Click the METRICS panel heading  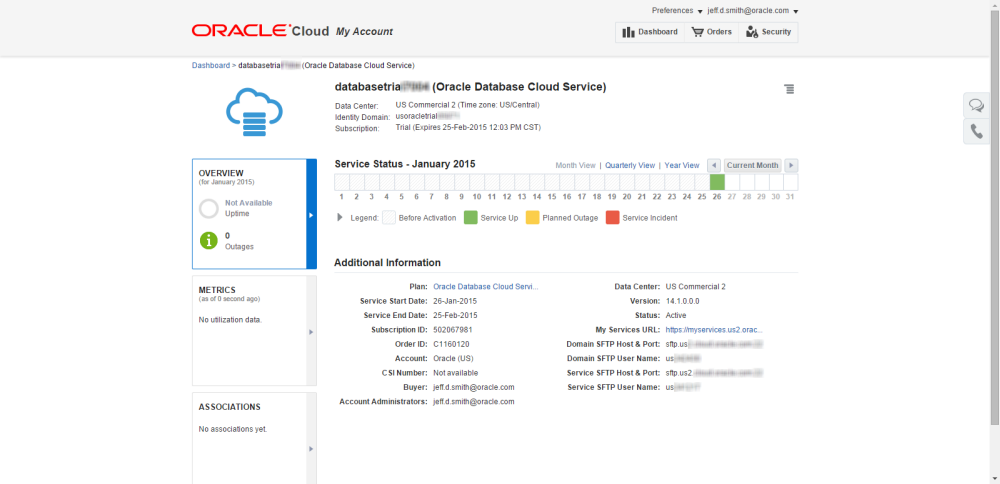click(x=217, y=290)
